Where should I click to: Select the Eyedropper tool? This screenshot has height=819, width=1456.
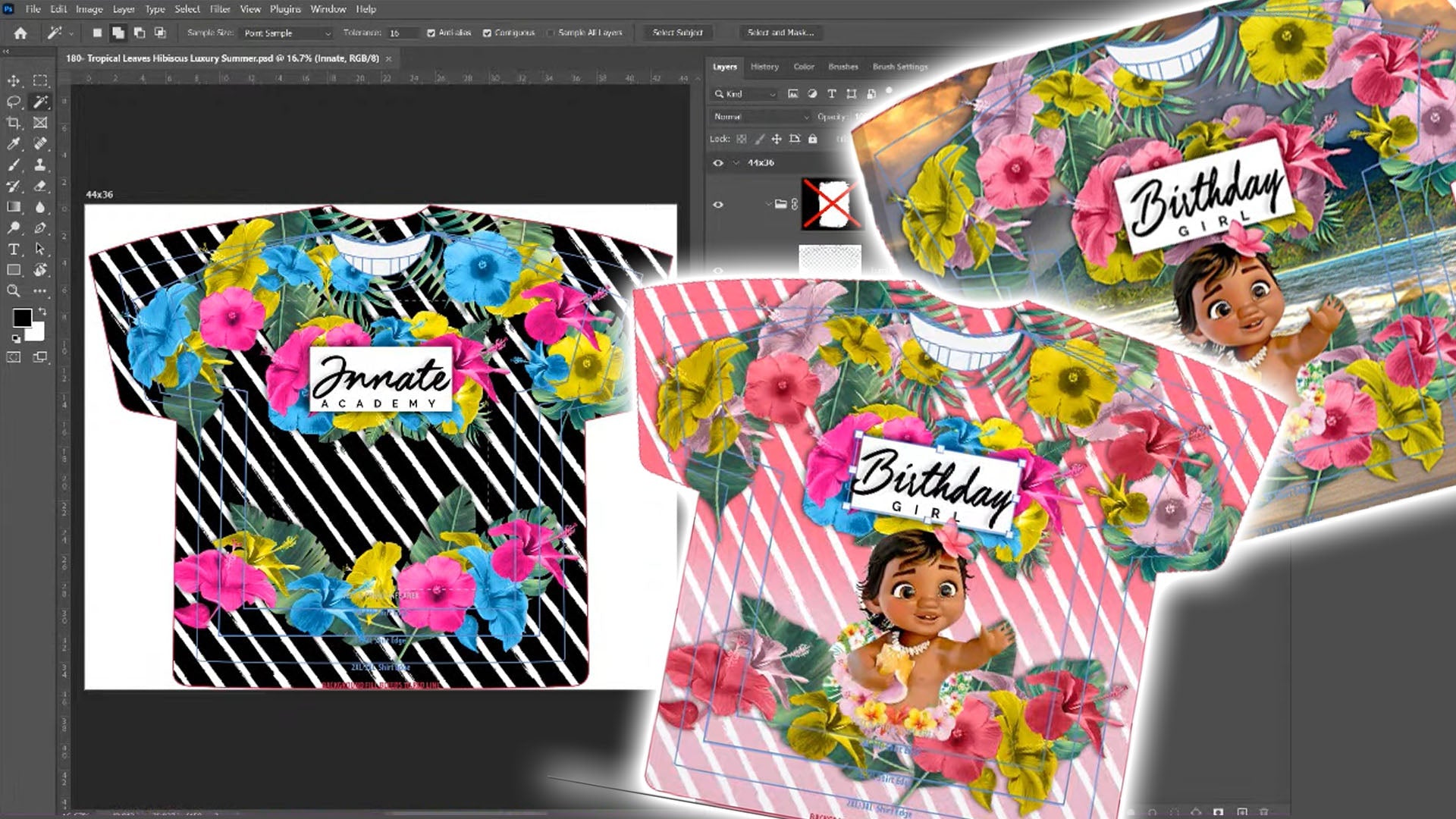tap(15, 143)
